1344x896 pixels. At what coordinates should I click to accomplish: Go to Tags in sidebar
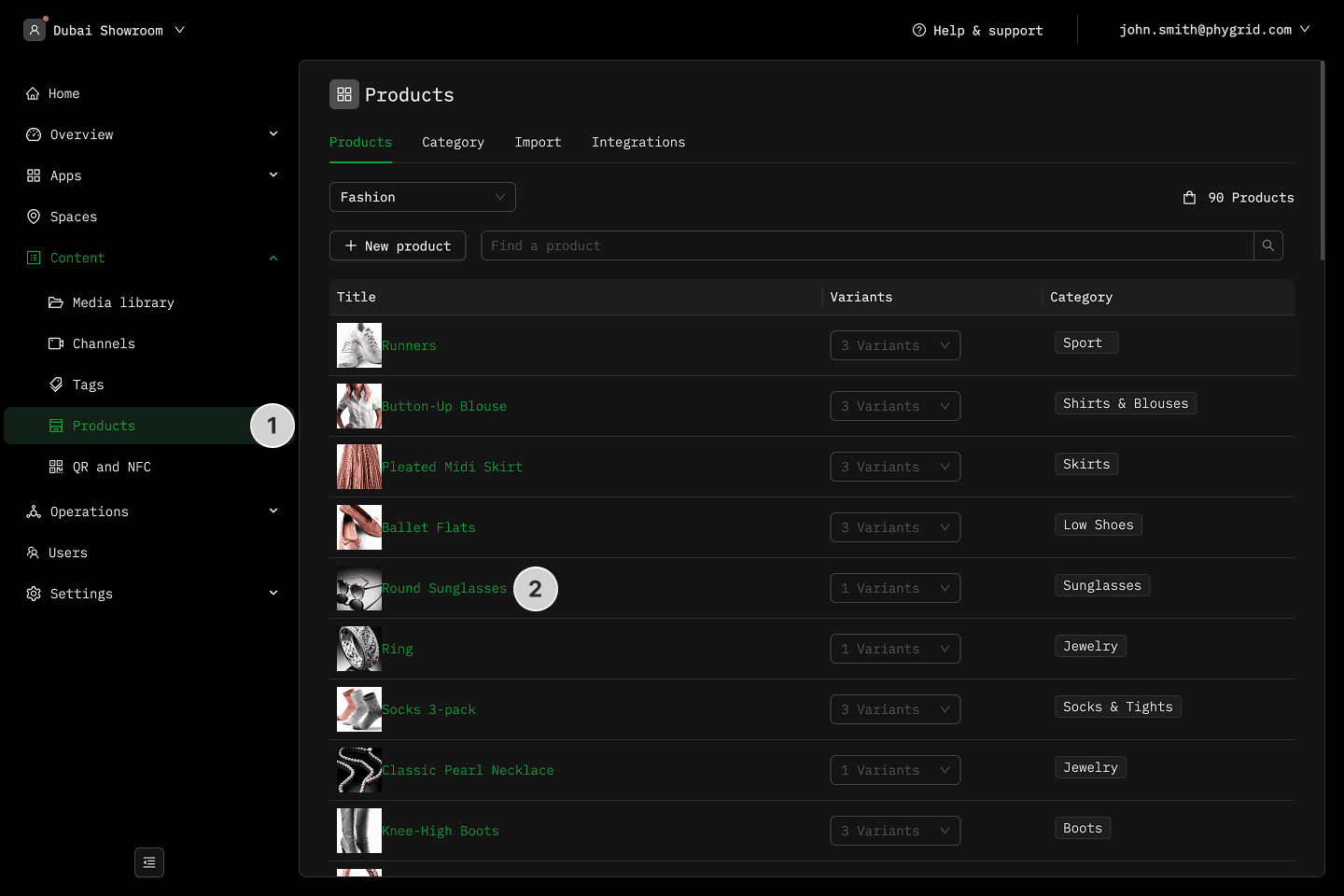88,385
